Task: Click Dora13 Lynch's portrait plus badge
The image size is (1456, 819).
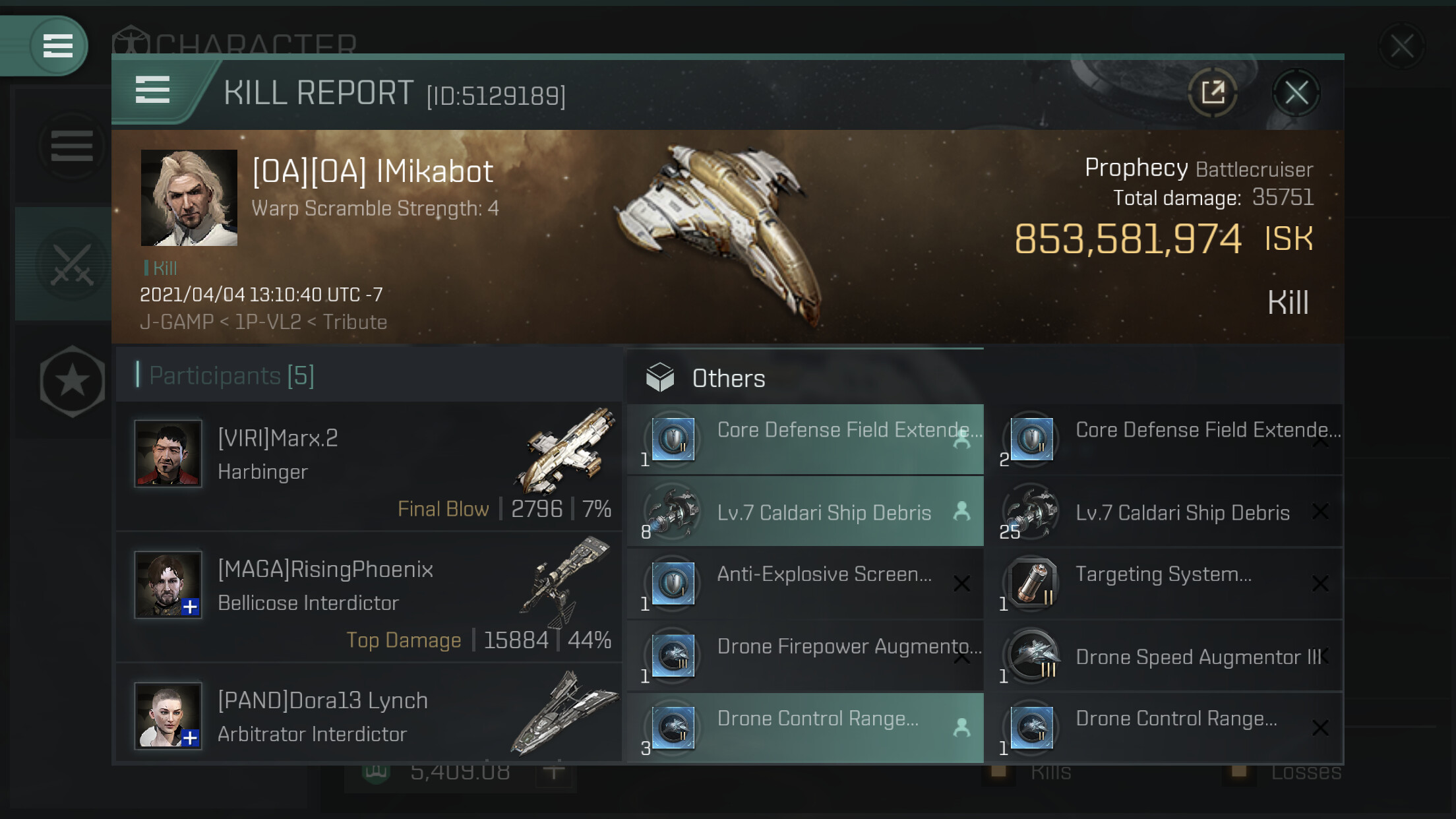Action: [x=190, y=737]
